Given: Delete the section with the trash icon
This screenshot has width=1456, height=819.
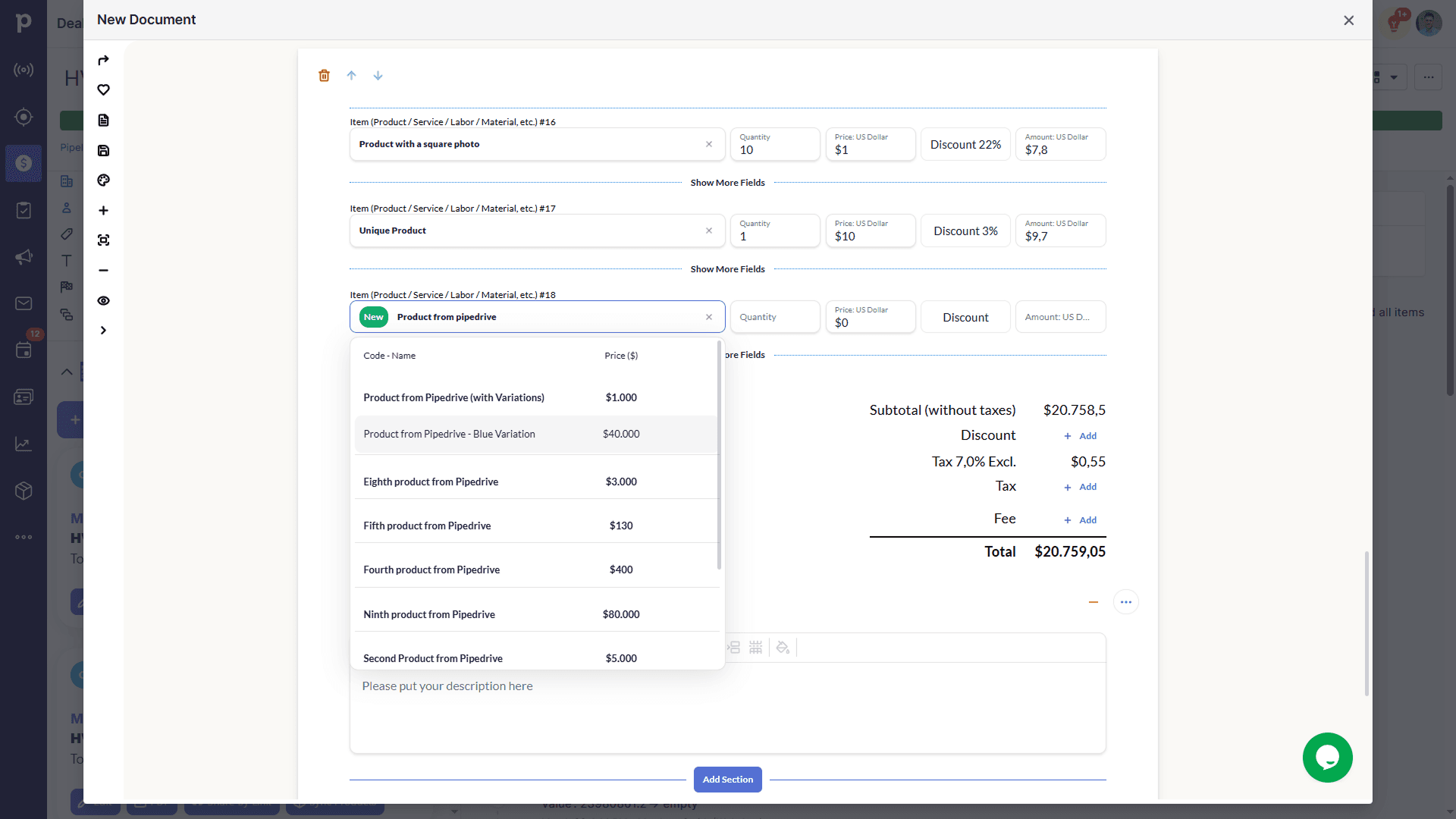Looking at the screenshot, I should coord(324,75).
